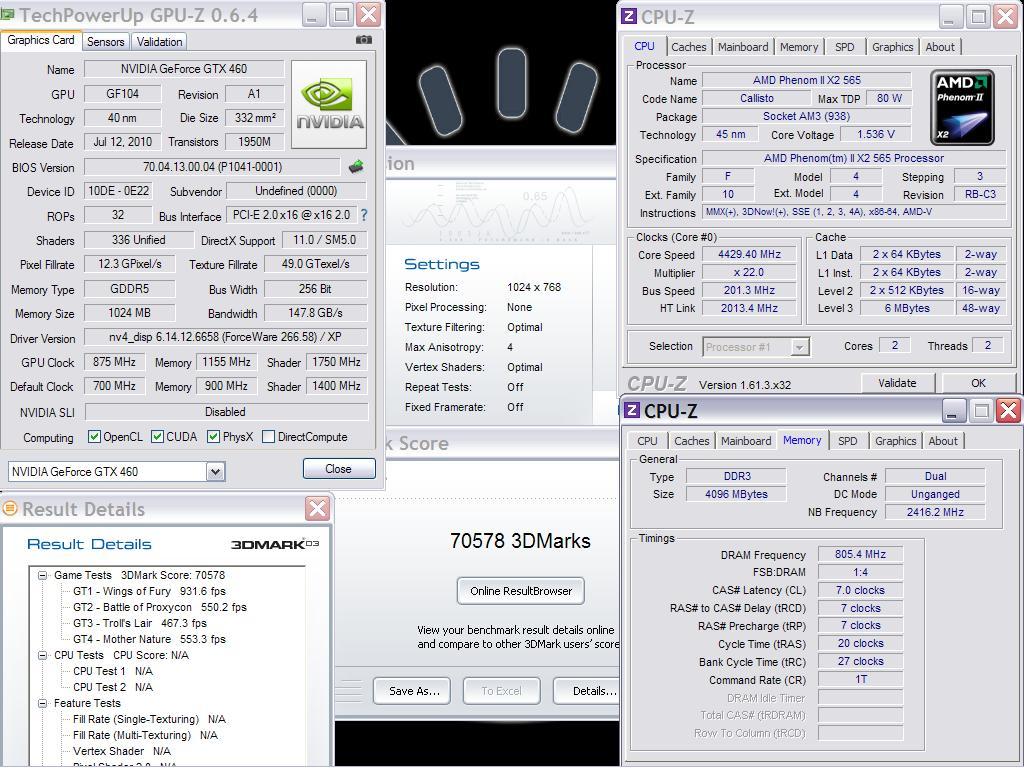
Task: Select GT4 - Mother Nature result row
Action: click(x=149, y=639)
